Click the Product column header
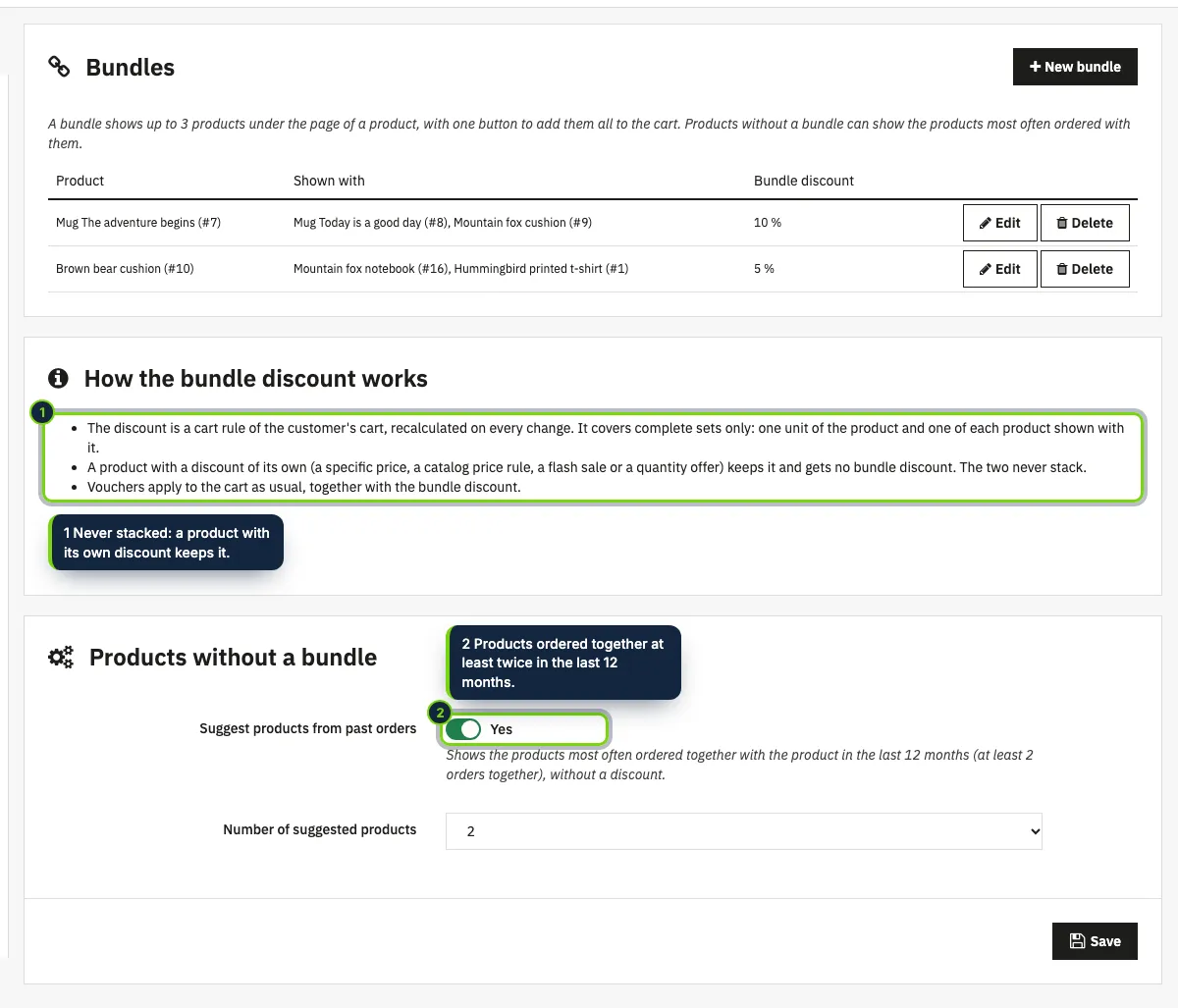The width and height of the screenshot is (1178, 1008). coord(80,181)
